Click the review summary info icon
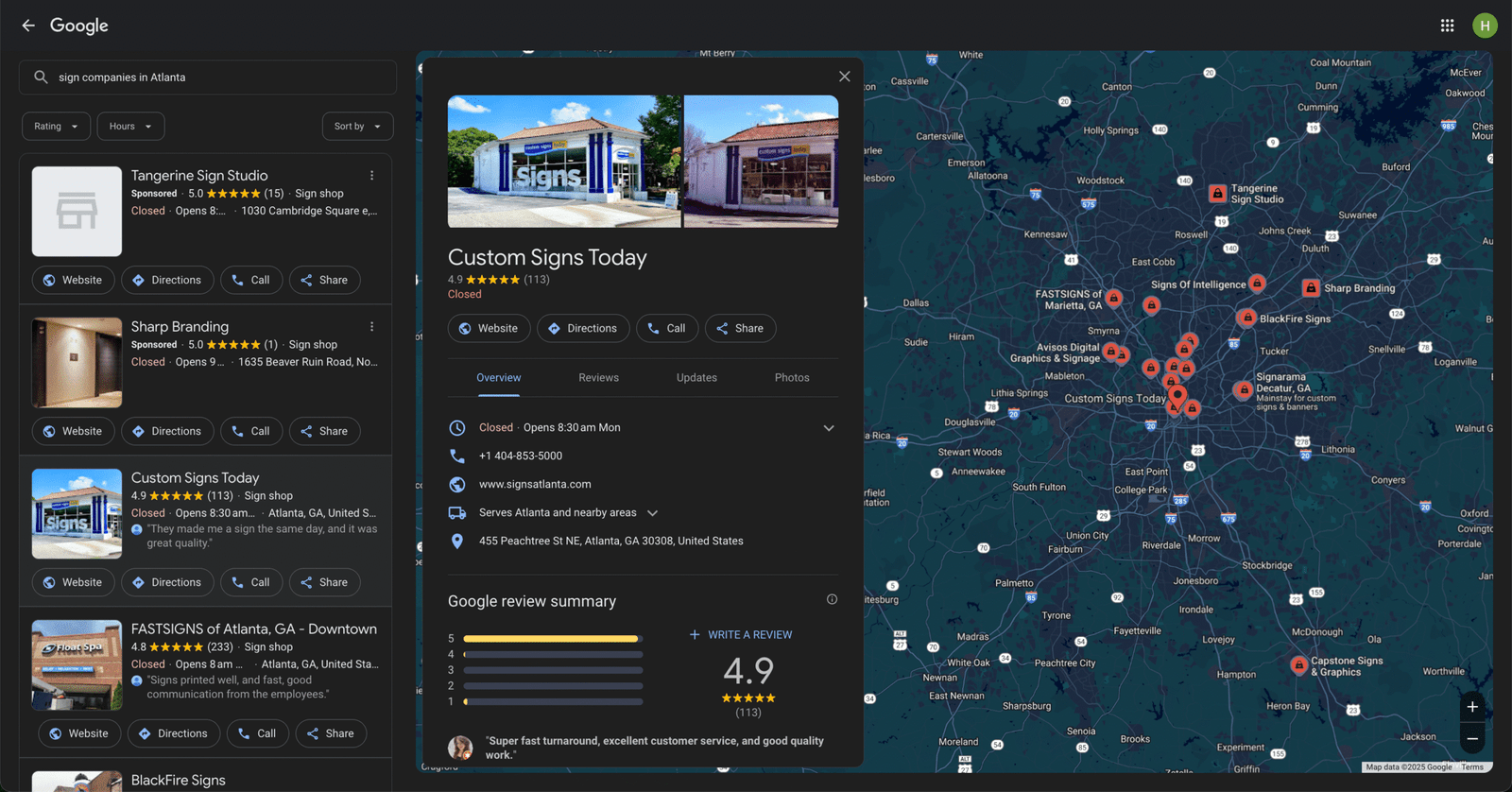 832,599
